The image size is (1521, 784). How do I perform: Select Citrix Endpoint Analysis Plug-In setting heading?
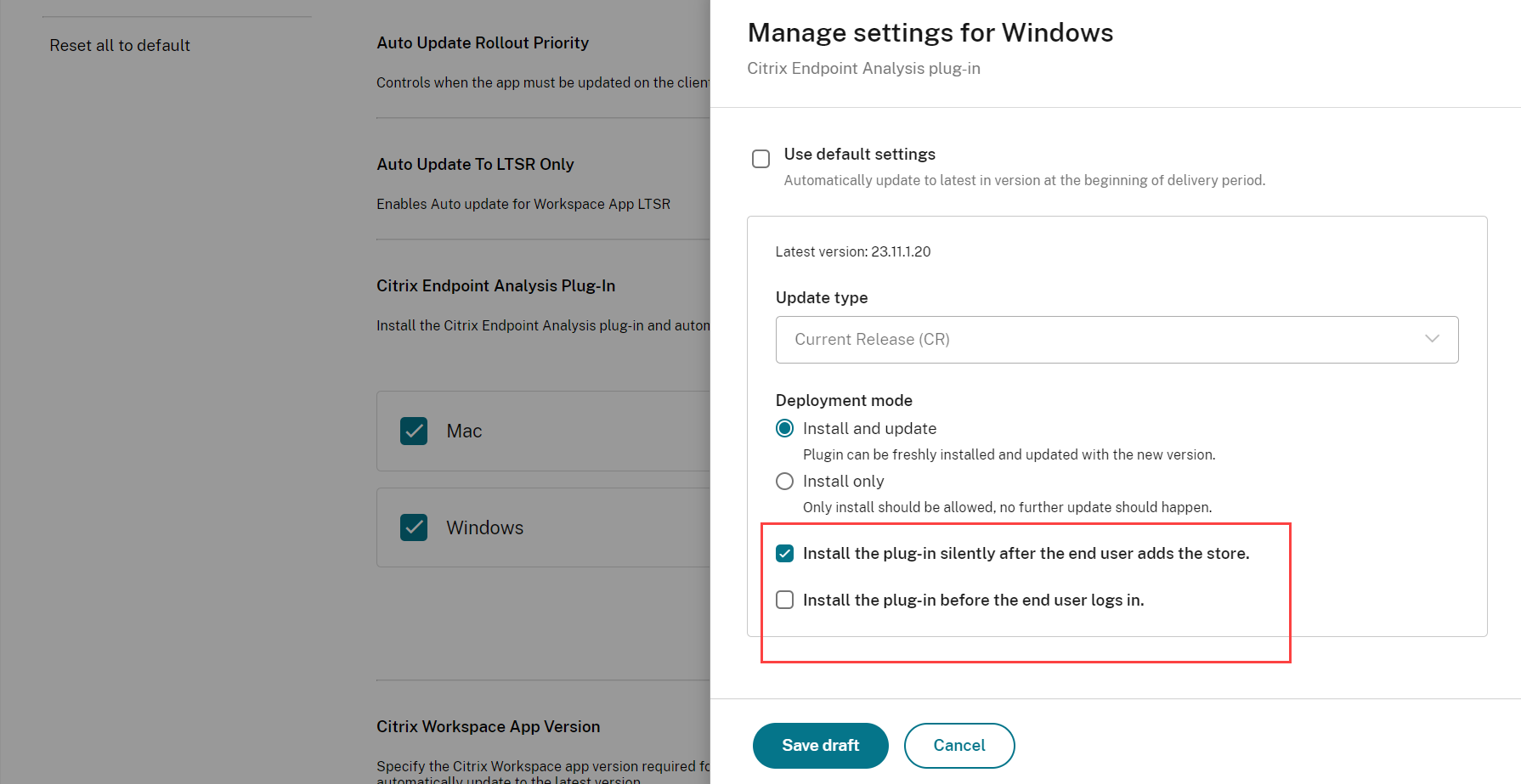(x=495, y=286)
